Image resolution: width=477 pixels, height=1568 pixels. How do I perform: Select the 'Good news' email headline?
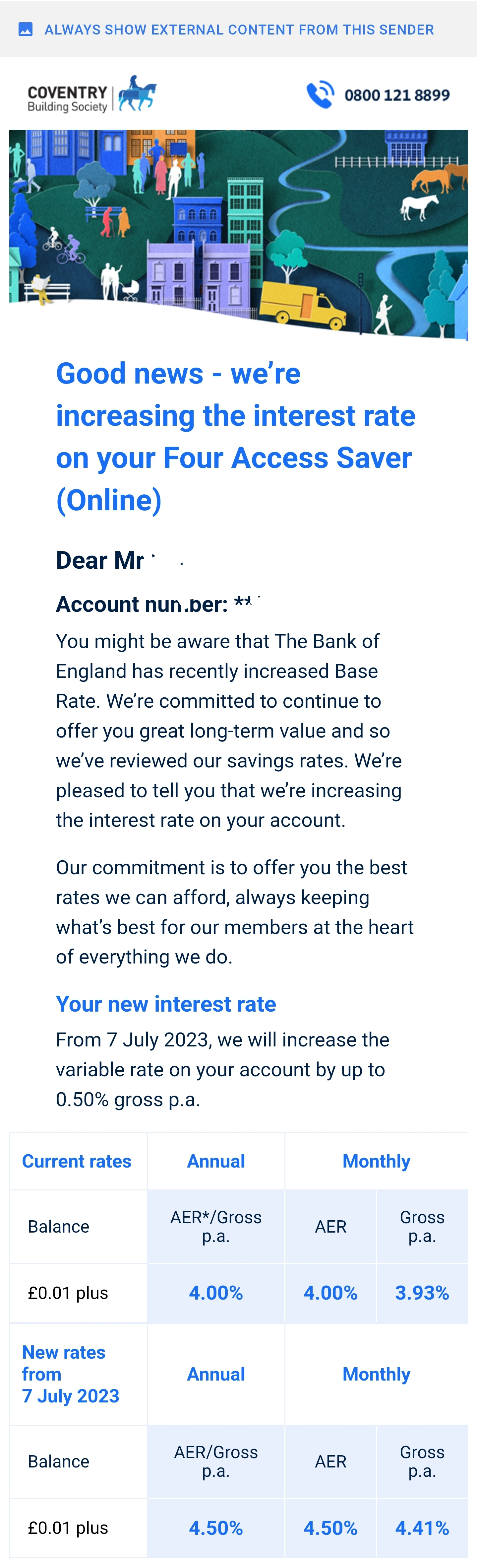235,436
